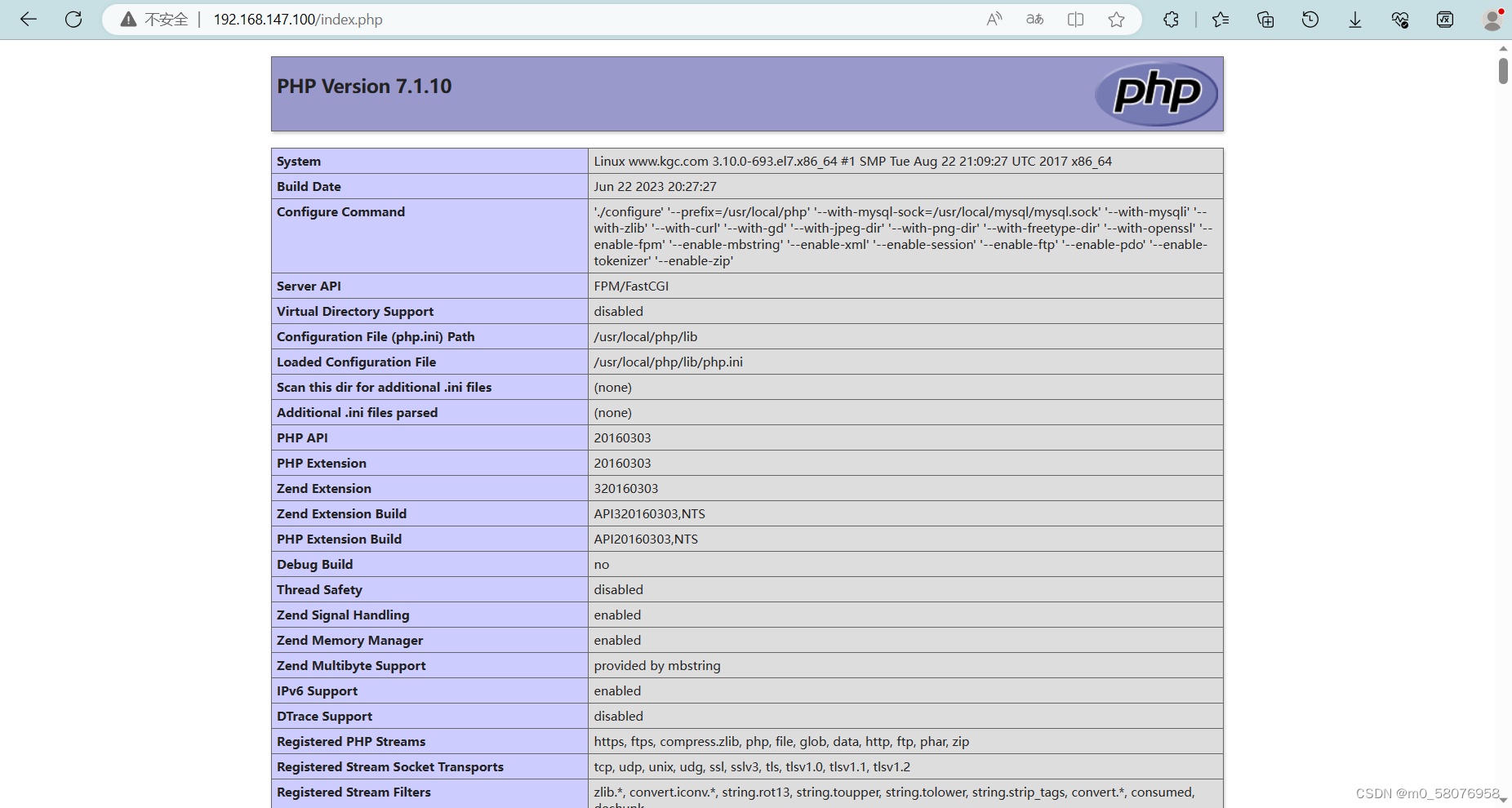Click the Registered PHP Streams label
Image resolution: width=1512 pixels, height=808 pixels.
click(351, 742)
